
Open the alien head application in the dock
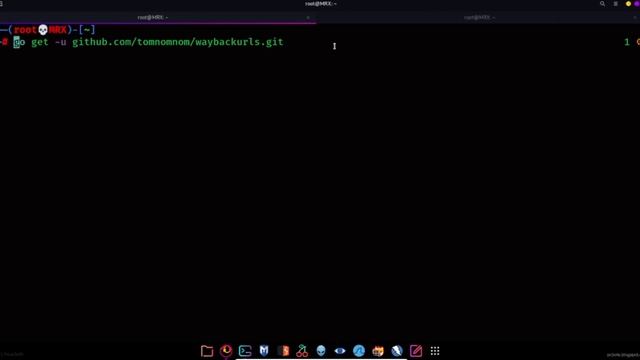coord(321,351)
